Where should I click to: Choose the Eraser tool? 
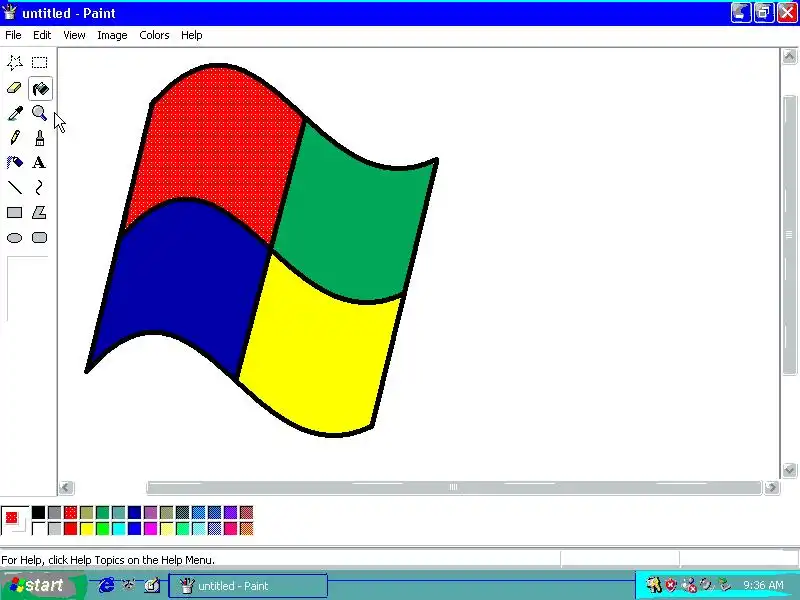[14, 88]
